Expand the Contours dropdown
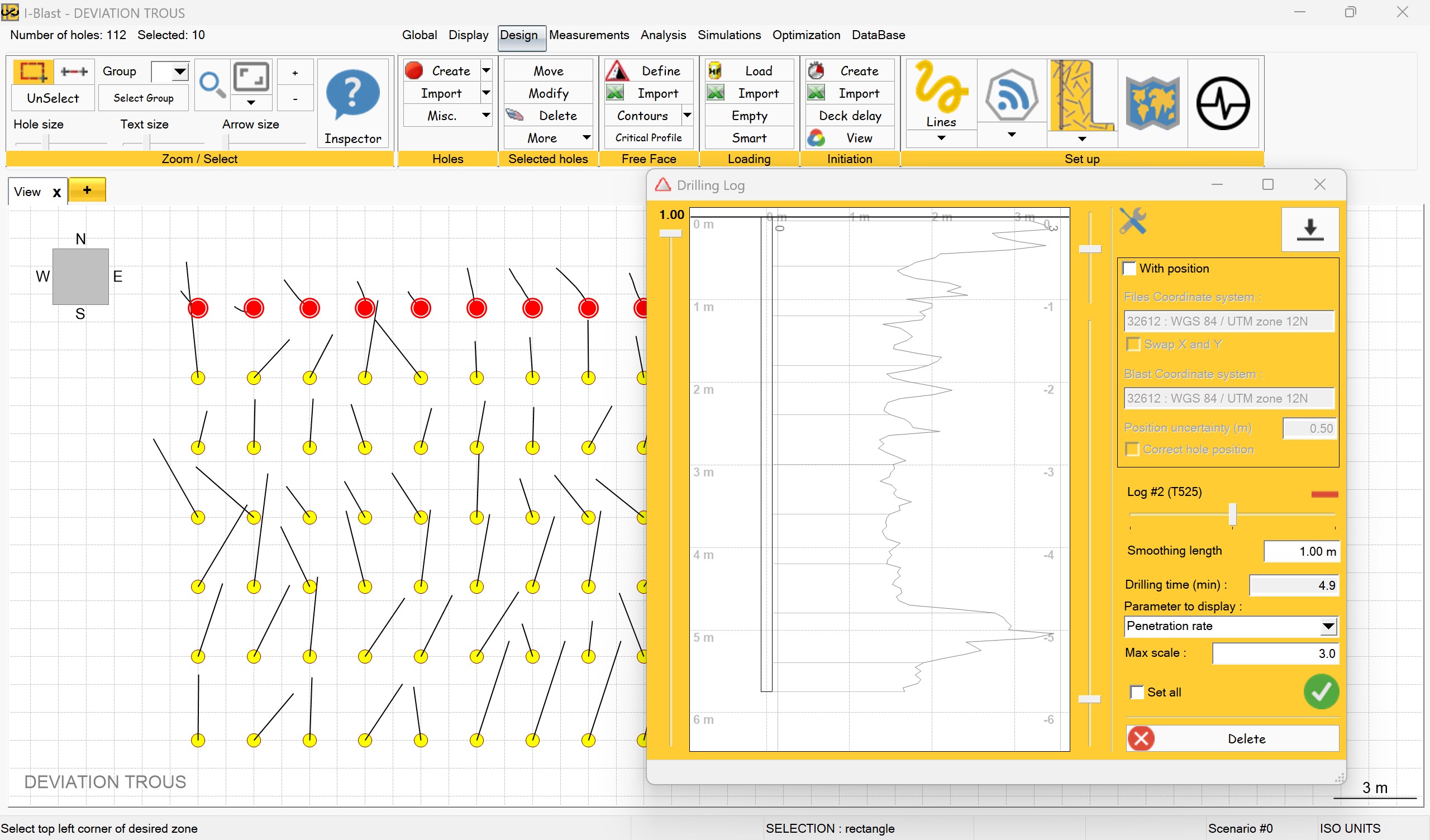 688,115
